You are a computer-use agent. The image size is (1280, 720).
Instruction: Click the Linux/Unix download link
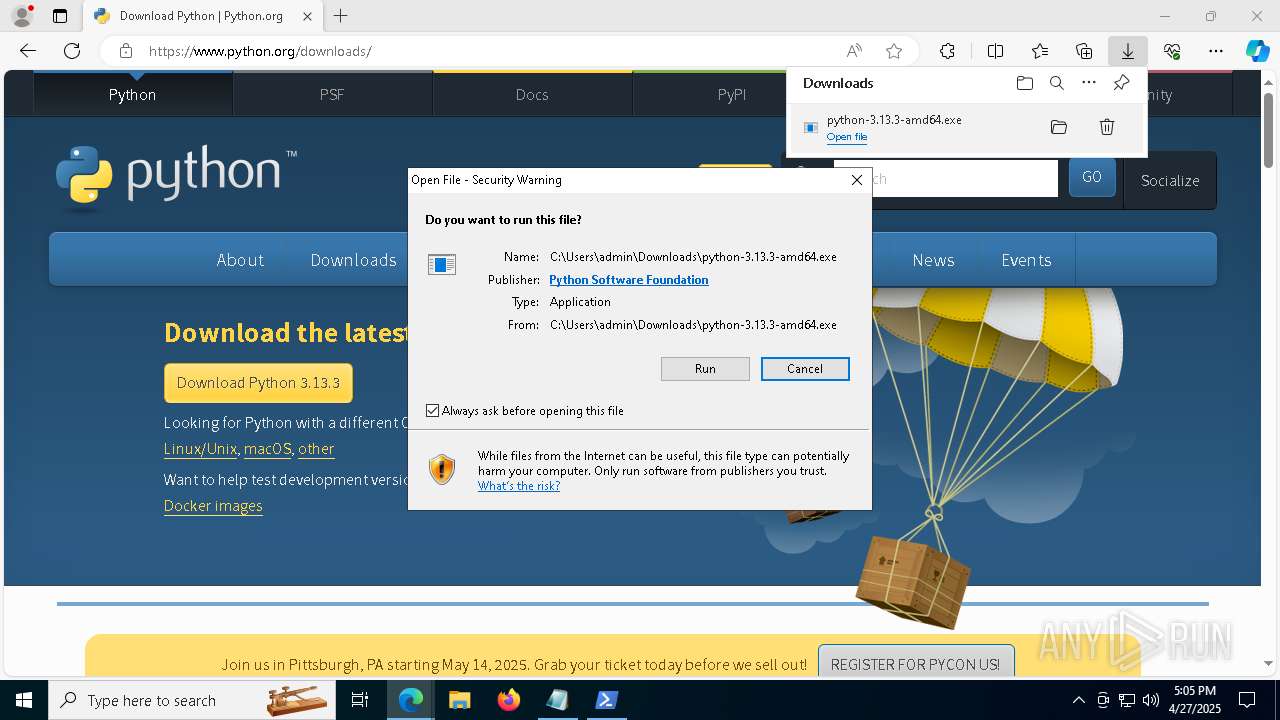pyautogui.click(x=200, y=449)
